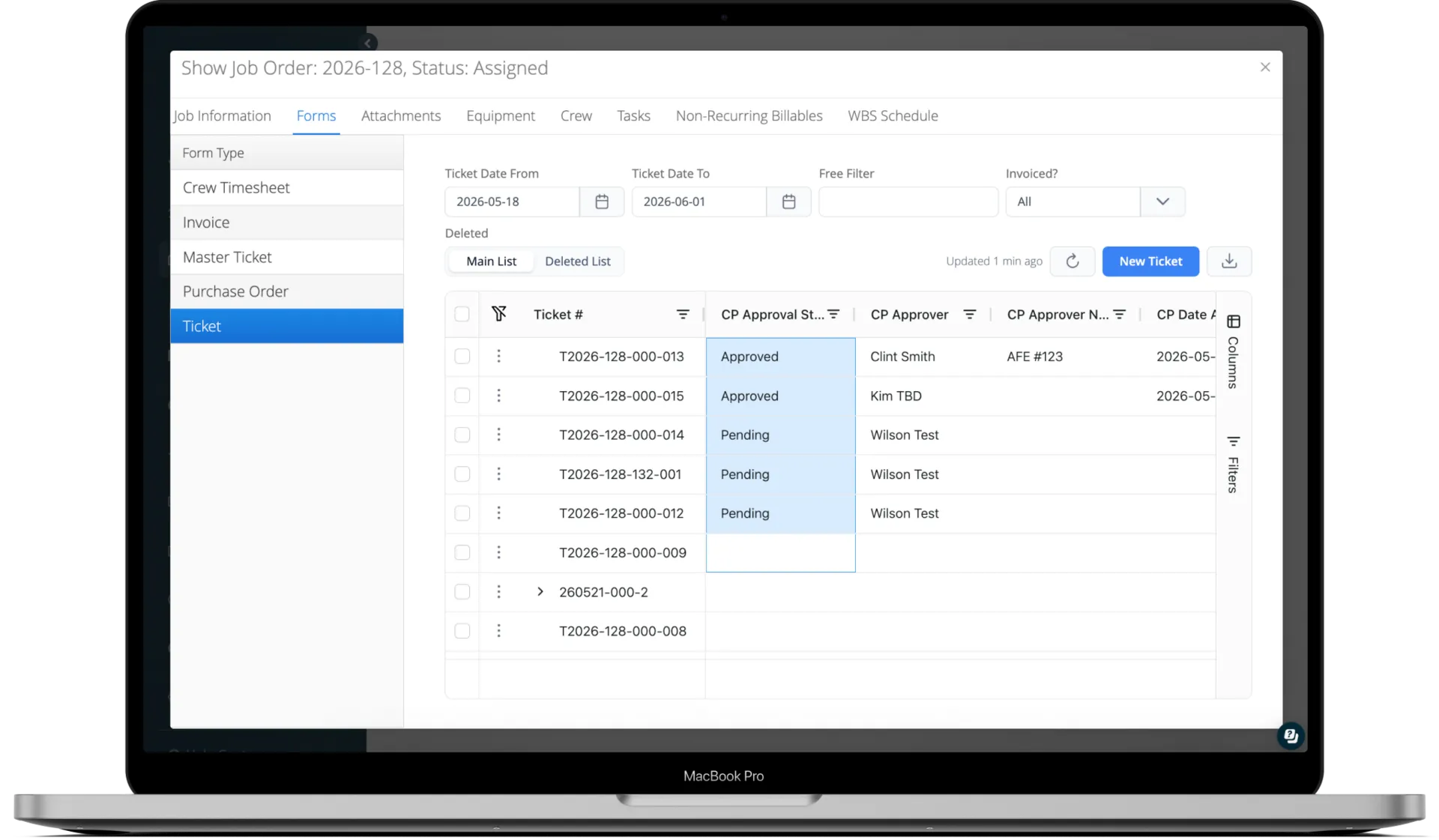The image size is (1439, 840).
Task: Show the Main List
Action: click(x=491, y=262)
